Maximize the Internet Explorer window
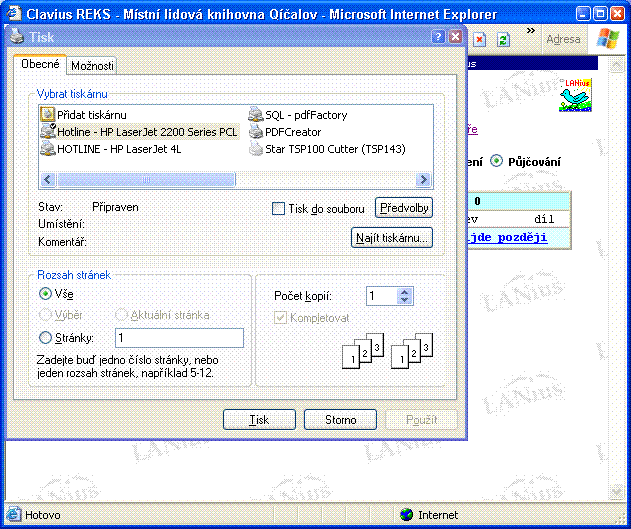631x529 pixels. (x=600, y=14)
